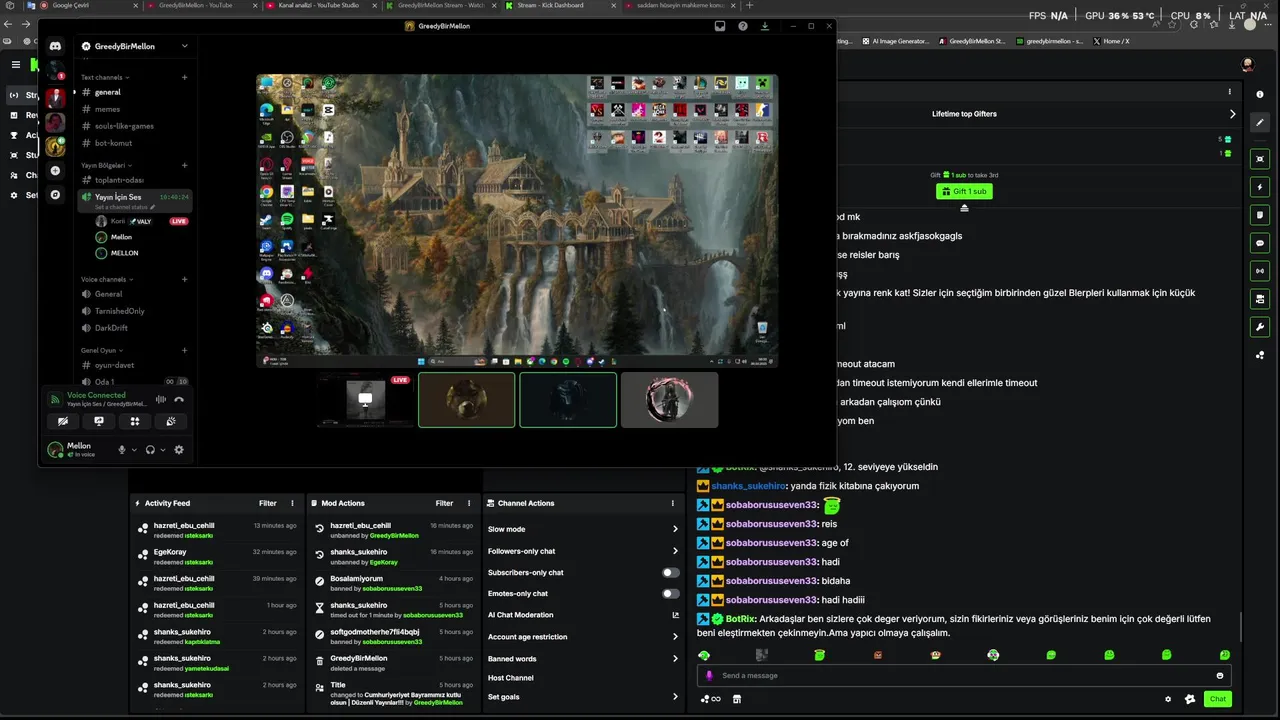Open AI Image Generator bookmark
1280x720 pixels.
coord(896,41)
